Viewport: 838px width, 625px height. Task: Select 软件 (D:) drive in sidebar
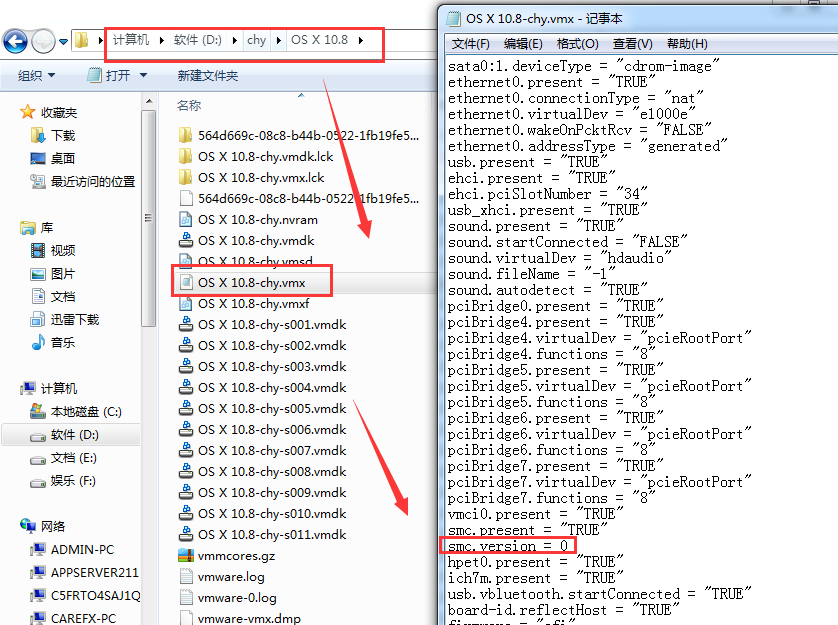point(64,435)
